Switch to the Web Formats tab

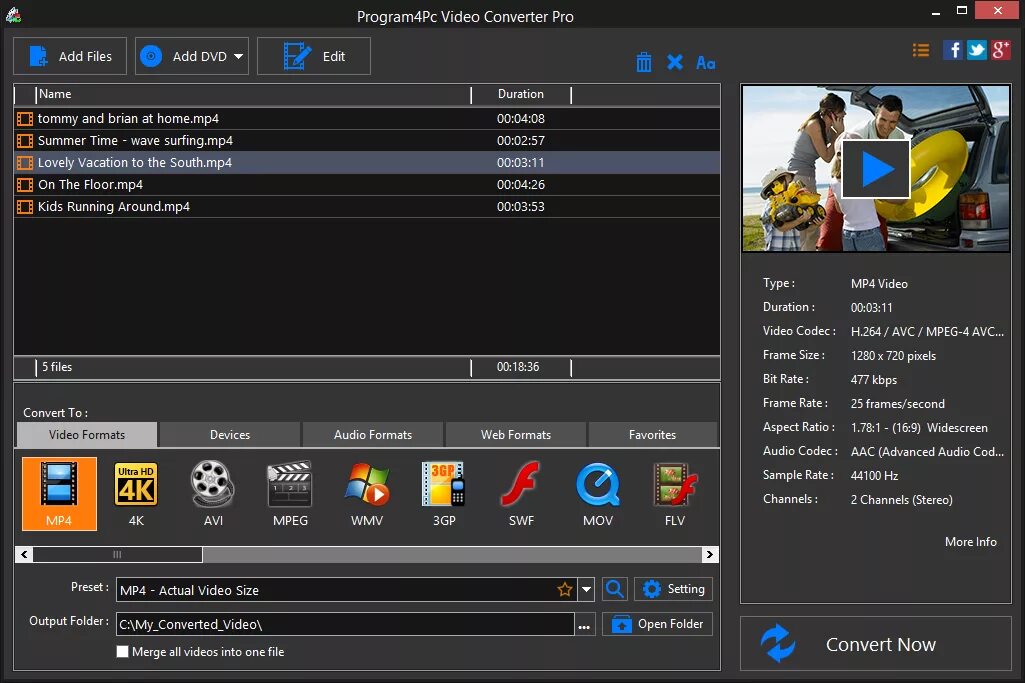coord(516,435)
